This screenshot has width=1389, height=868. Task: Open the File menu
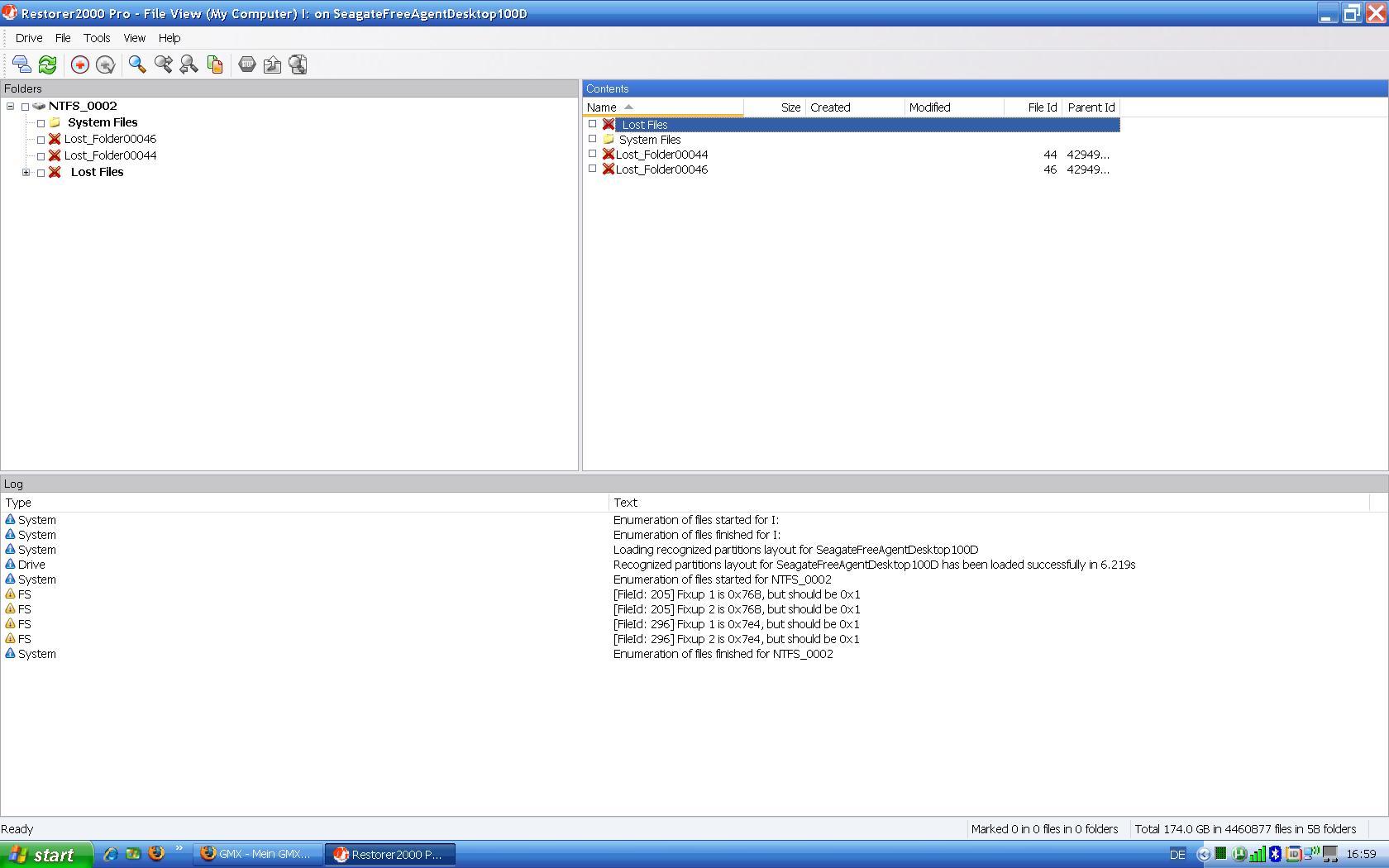(63, 38)
